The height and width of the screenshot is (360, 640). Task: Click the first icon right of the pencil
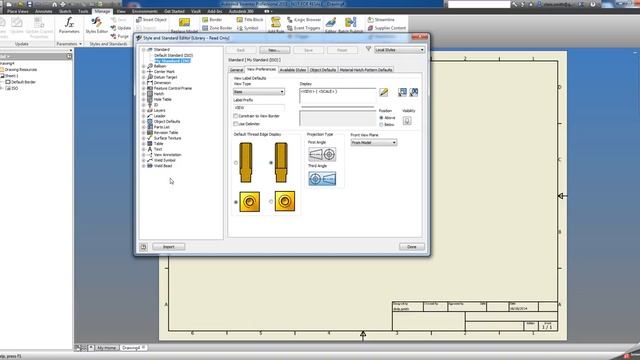[x=402, y=92]
